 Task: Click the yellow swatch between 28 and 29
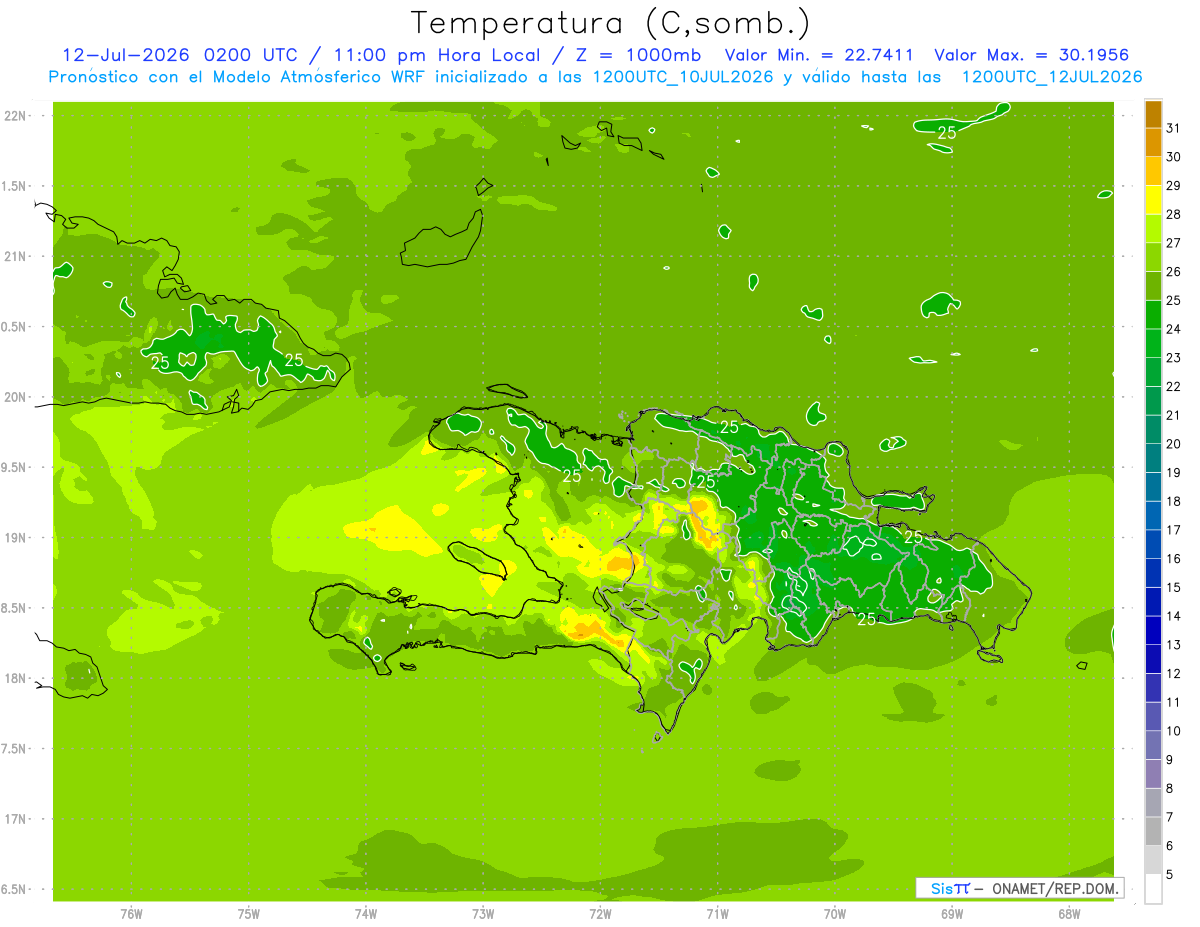click(x=1153, y=199)
